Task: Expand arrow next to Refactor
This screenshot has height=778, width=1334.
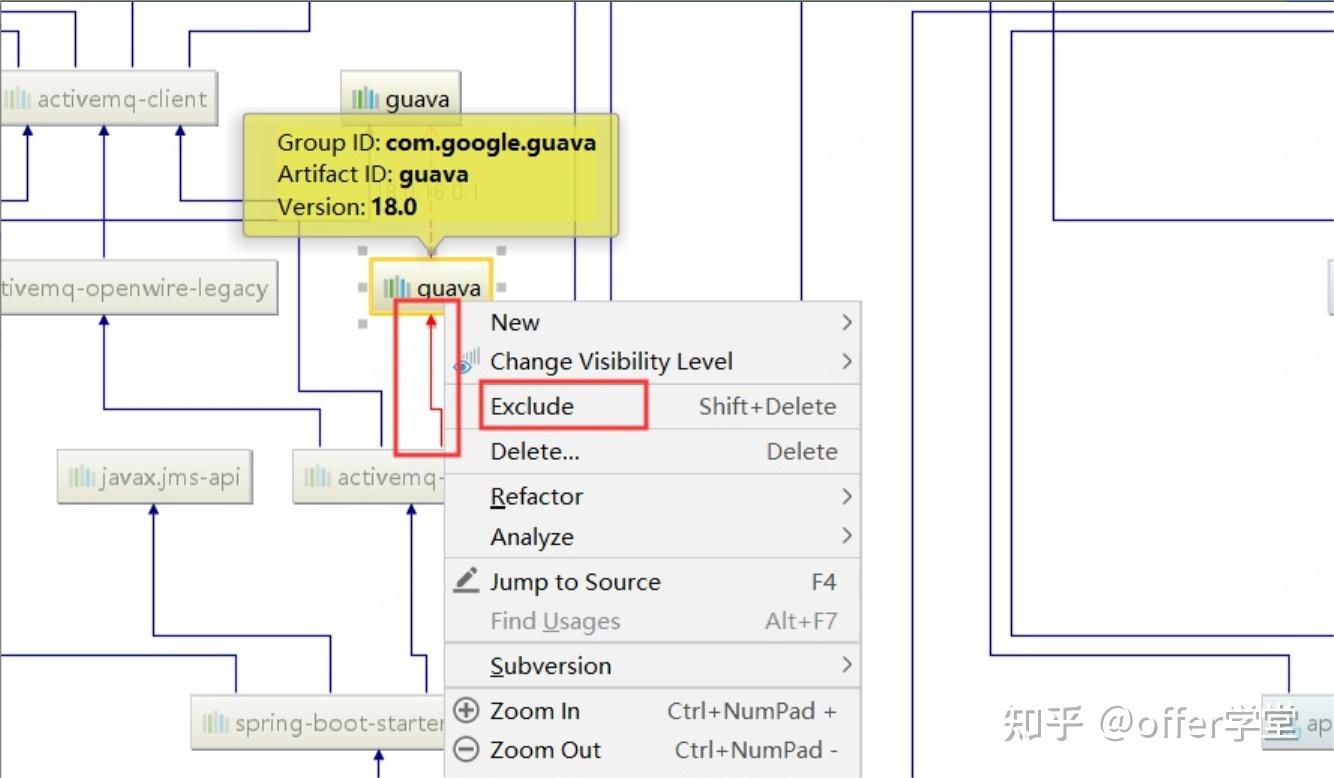Action: tap(847, 496)
